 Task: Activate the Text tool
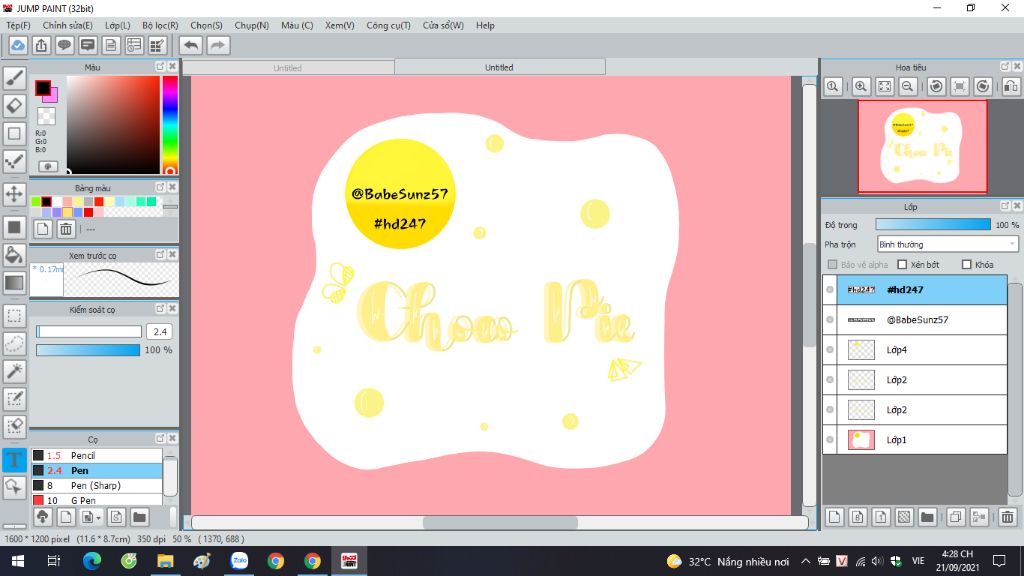[14, 460]
